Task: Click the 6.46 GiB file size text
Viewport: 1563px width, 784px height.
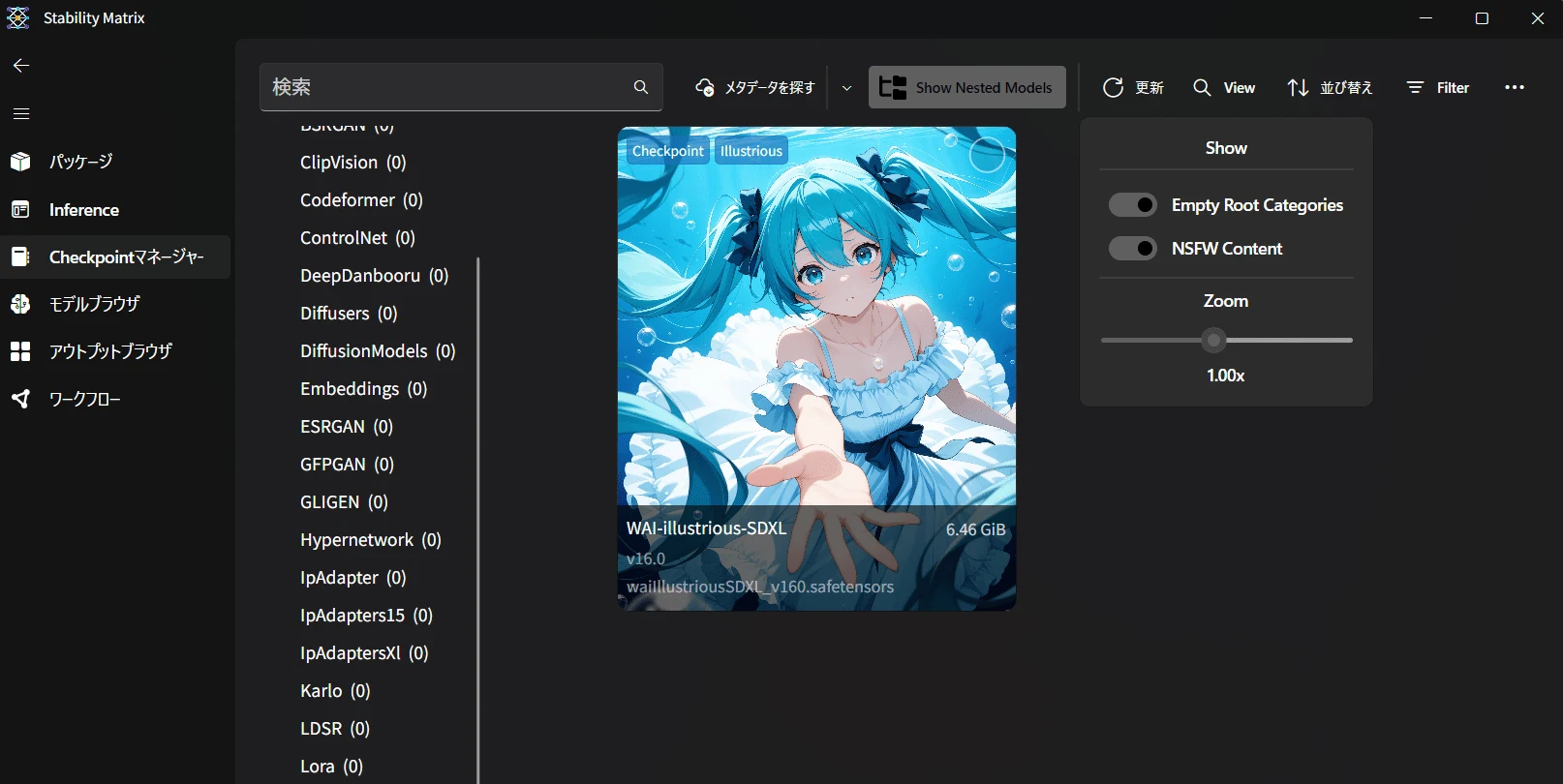Action: coord(976,529)
